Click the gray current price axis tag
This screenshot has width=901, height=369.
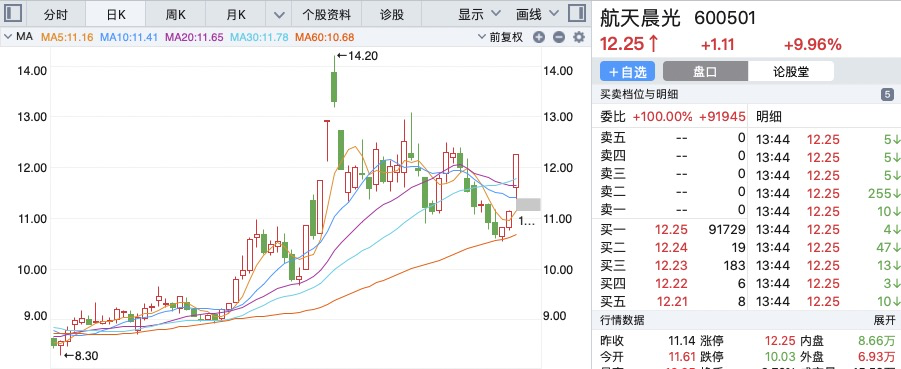[528, 204]
